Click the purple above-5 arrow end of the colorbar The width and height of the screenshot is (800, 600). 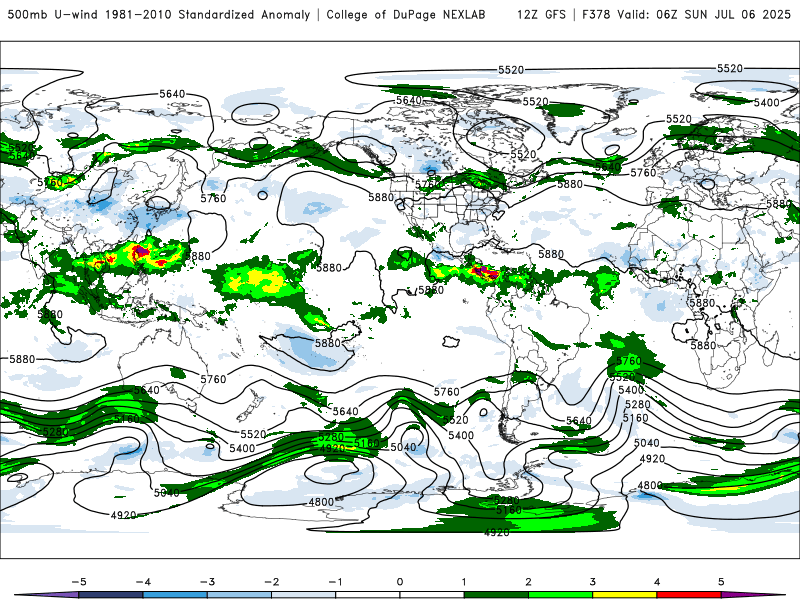point(753,595)
